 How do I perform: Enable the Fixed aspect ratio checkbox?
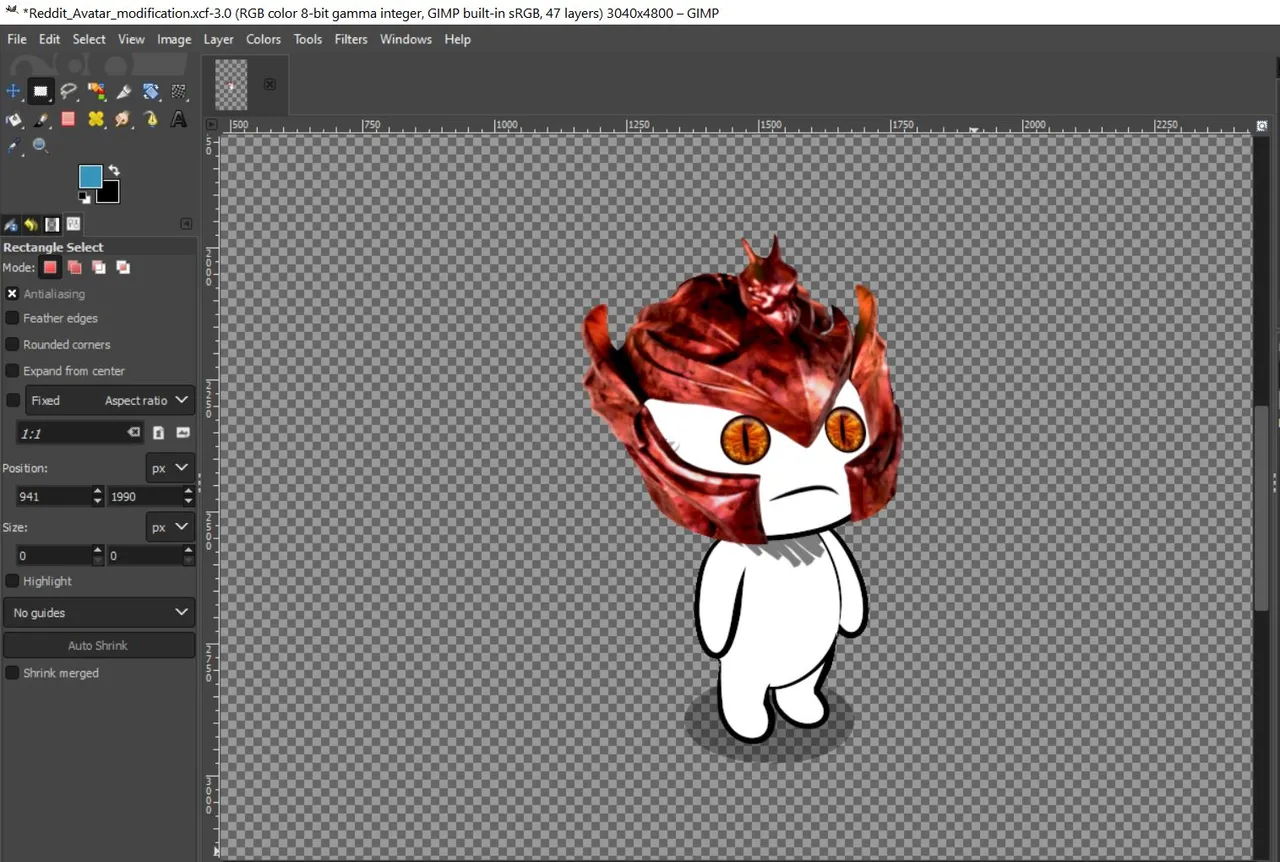click(x=12, y=400)
